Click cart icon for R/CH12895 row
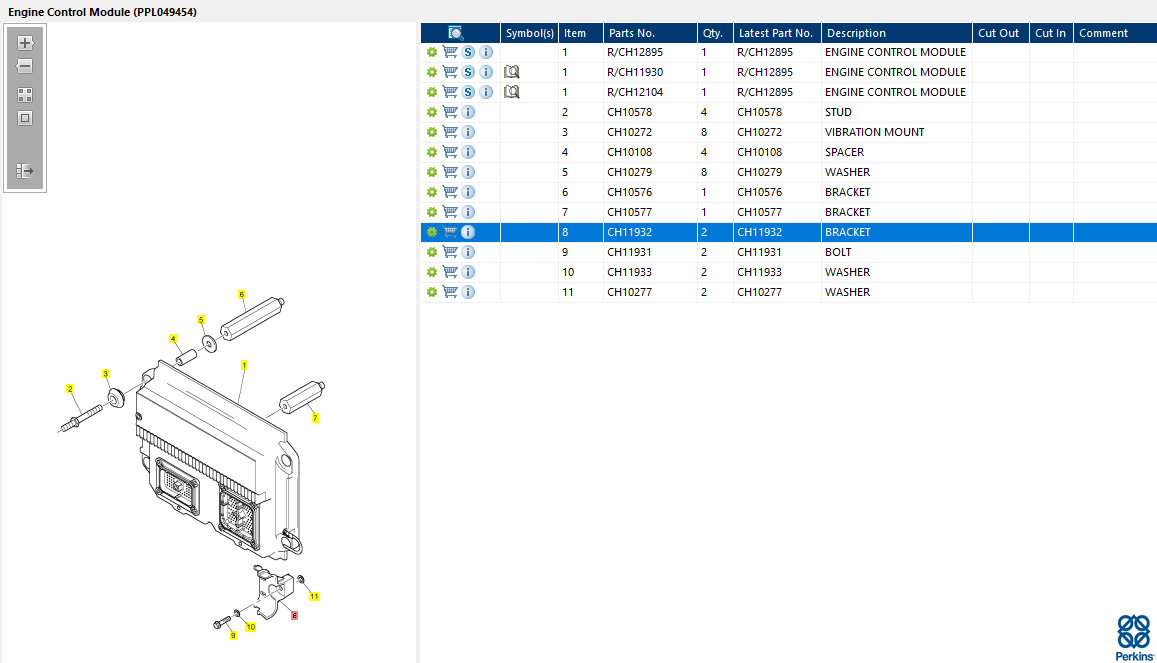The width and height of the screenshot is (1157, 663). click(450, 52)
